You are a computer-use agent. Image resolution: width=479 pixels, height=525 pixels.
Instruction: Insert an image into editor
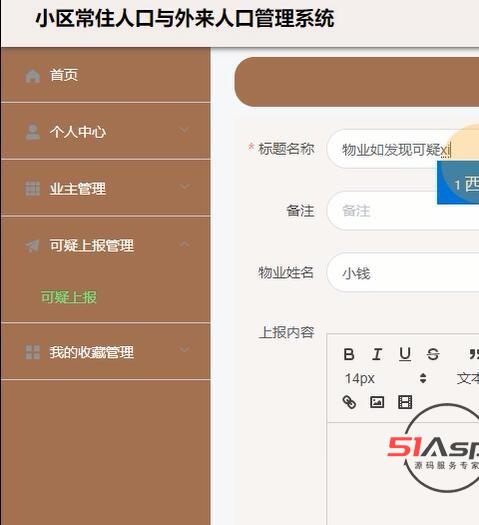click(x=377, y=402)
